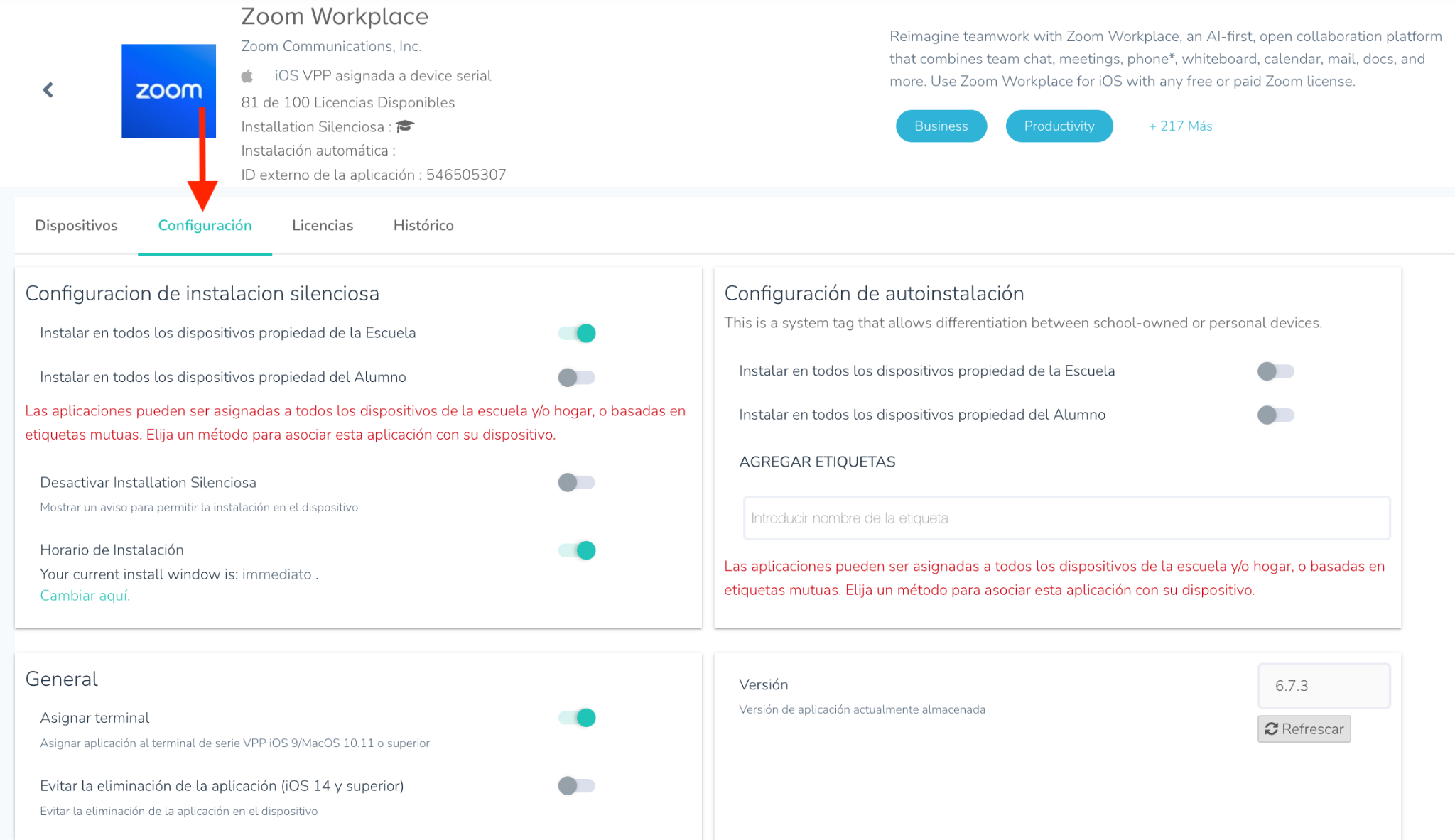
Task: Click the Cambiar aquí link
Action: point(85,596)
